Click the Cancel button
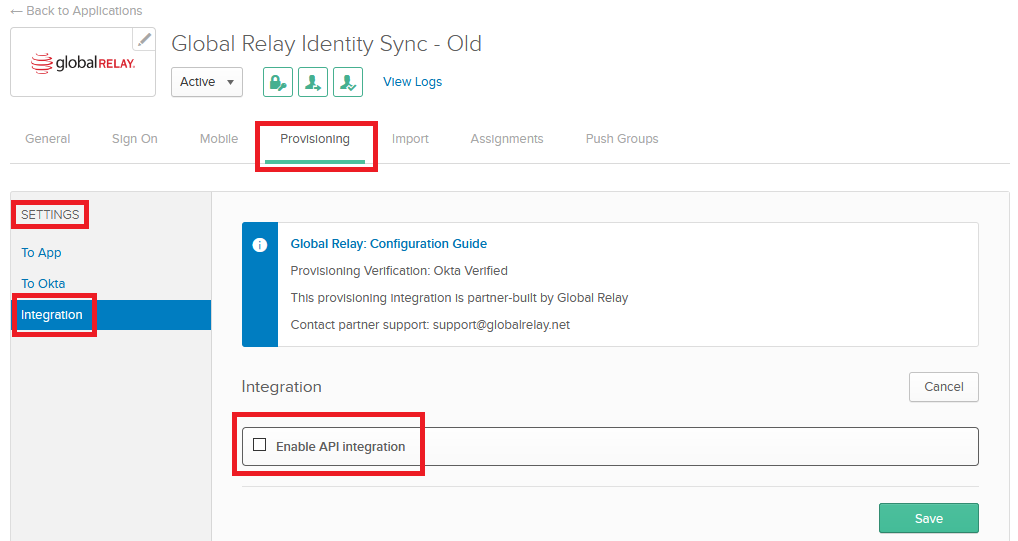Viewport: 1018px width, 541px height. (x=943, y=387)
